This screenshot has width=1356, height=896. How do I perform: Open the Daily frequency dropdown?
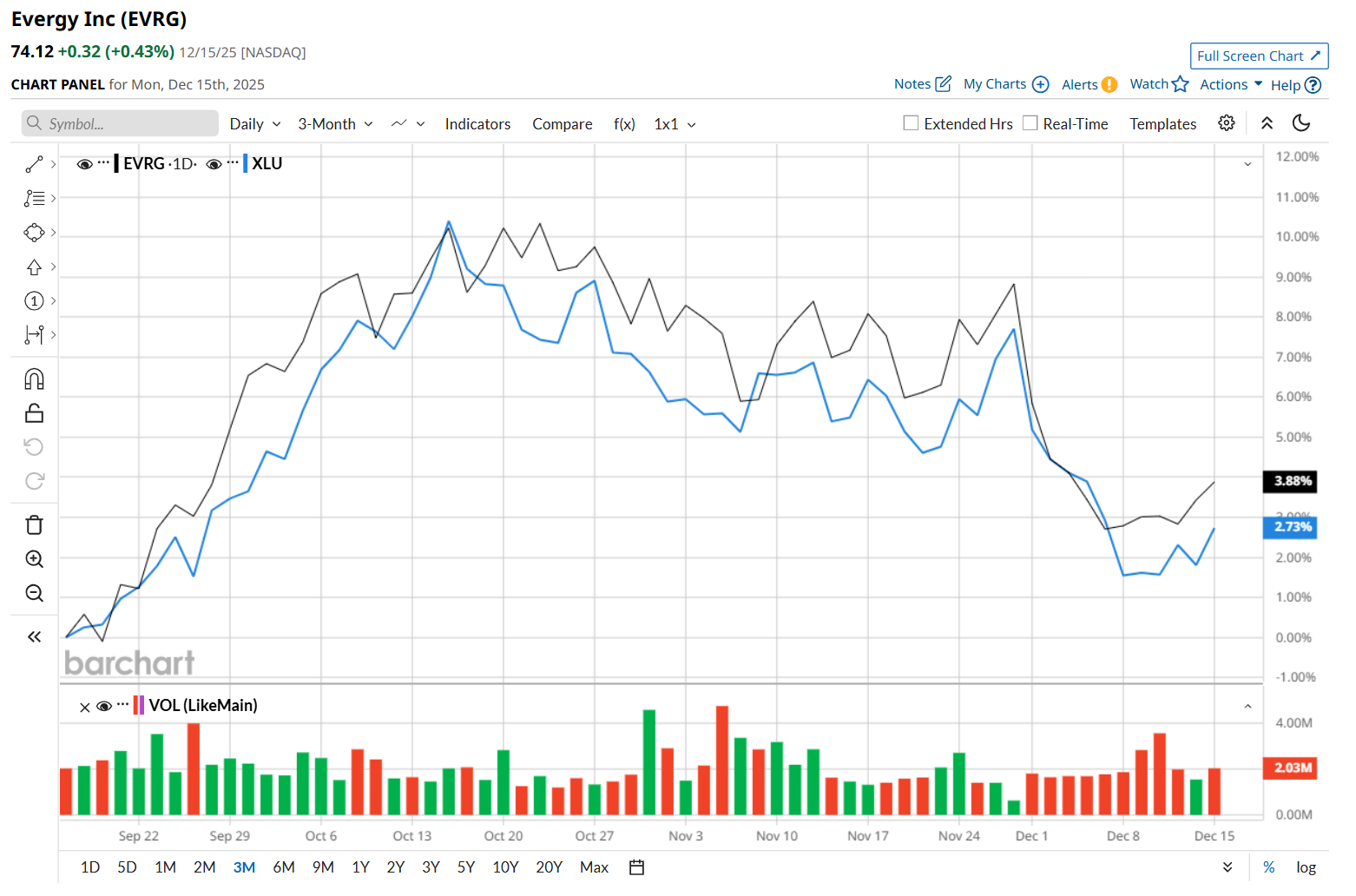[255, 124]
